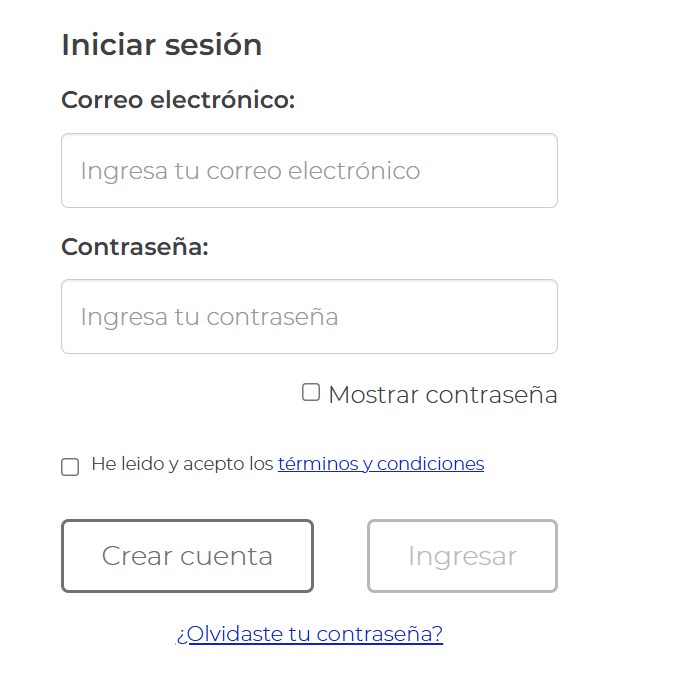Click the Correo electrónico field label
This screenshot has width=685, height=698.
[178, 101]
